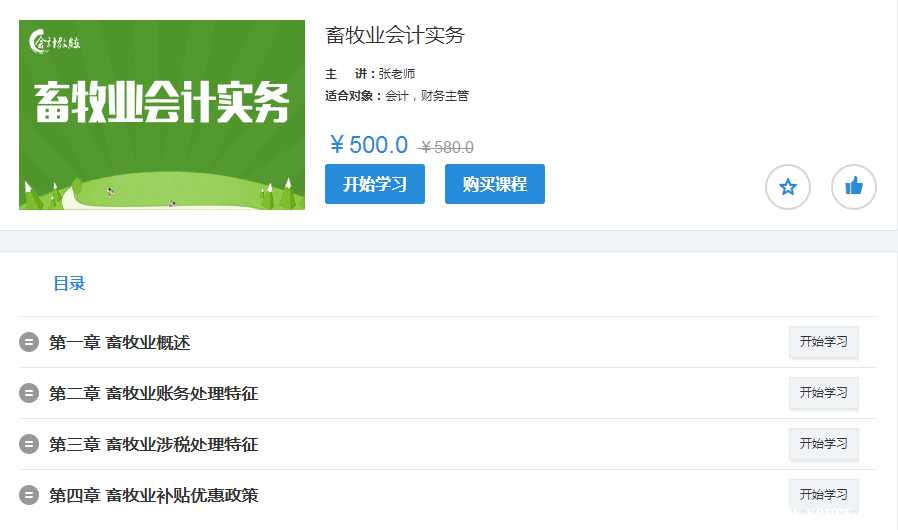Start learning 第四章 畜牧业补贴优惠政策
The height and width of the screenshot is (530, 898).
pos(823,495)
